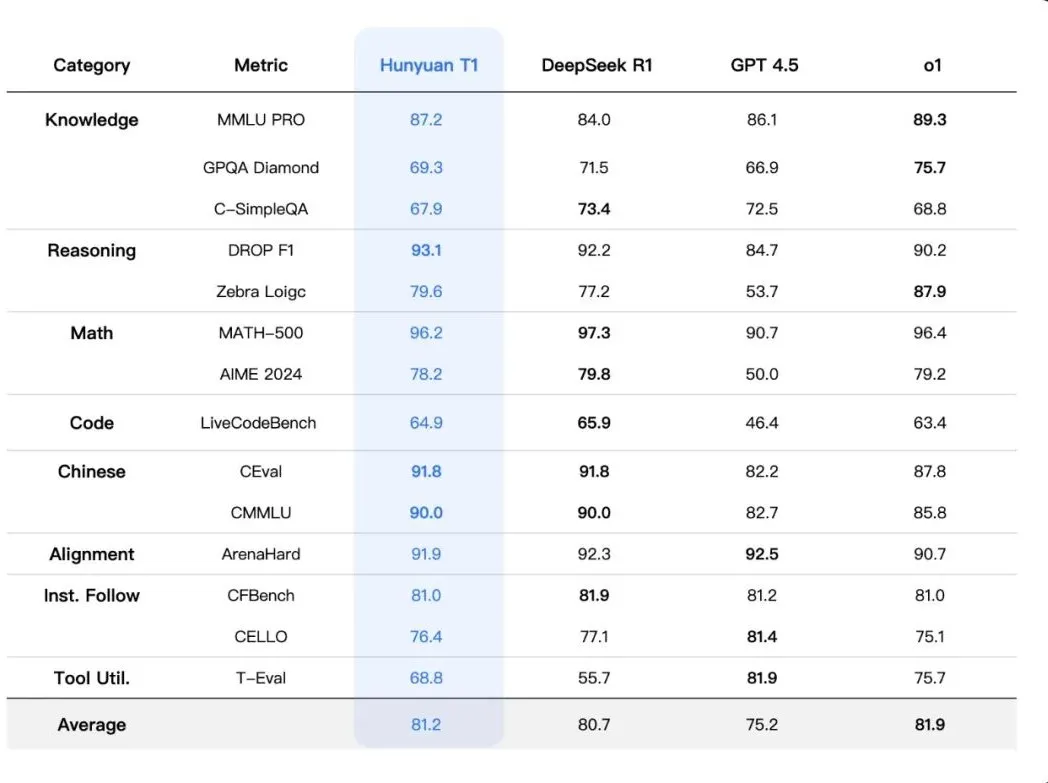Select the Inst. Follow category label
This screenshot has height=783, width=1048.
(92, 596)
